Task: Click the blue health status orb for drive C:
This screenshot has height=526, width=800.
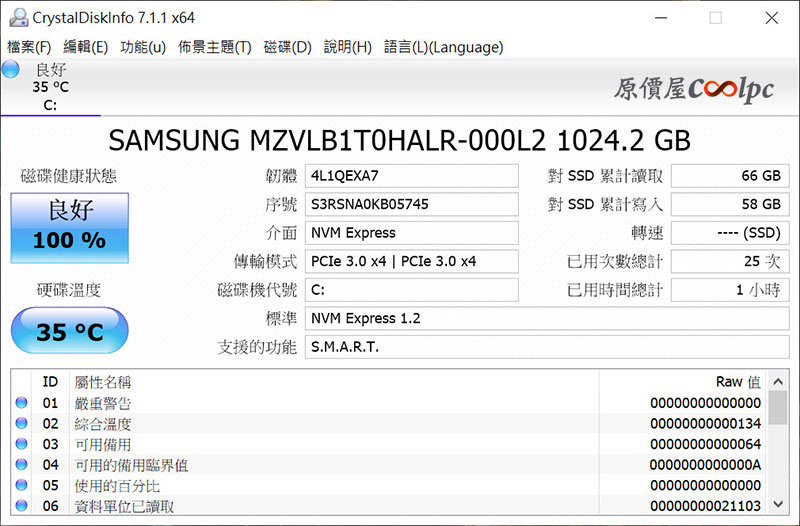Action: click(x=10, y=69)
